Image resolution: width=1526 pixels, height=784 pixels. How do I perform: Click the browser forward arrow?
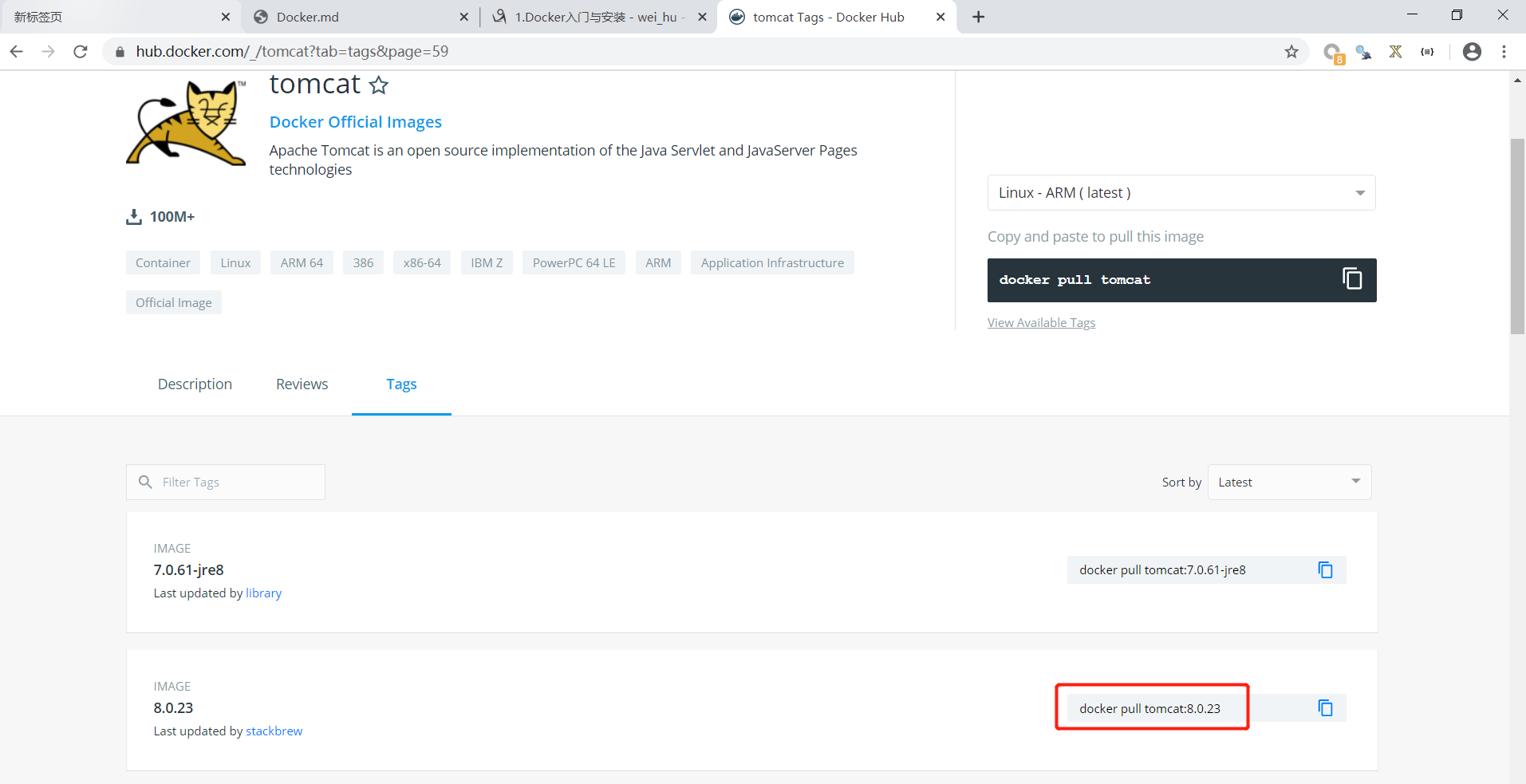pos(49,52)
